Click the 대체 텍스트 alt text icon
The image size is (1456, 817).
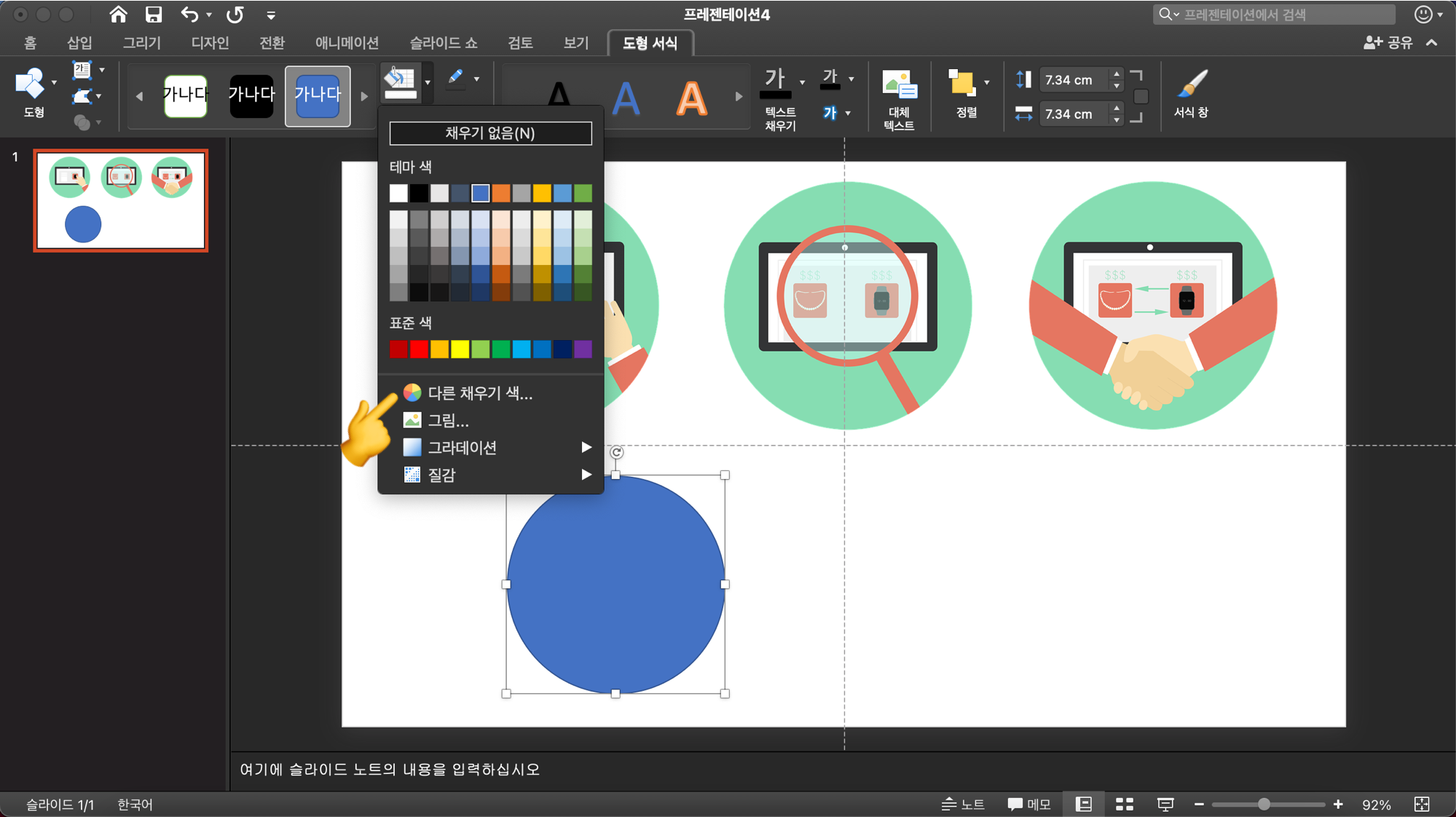[899, 100]
